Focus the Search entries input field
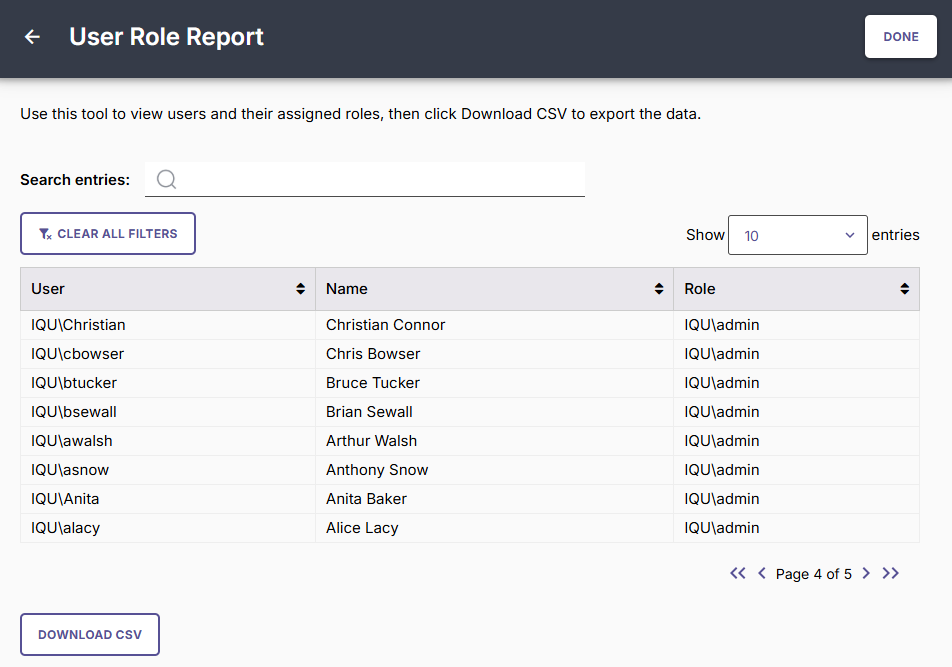 [365, 179]
